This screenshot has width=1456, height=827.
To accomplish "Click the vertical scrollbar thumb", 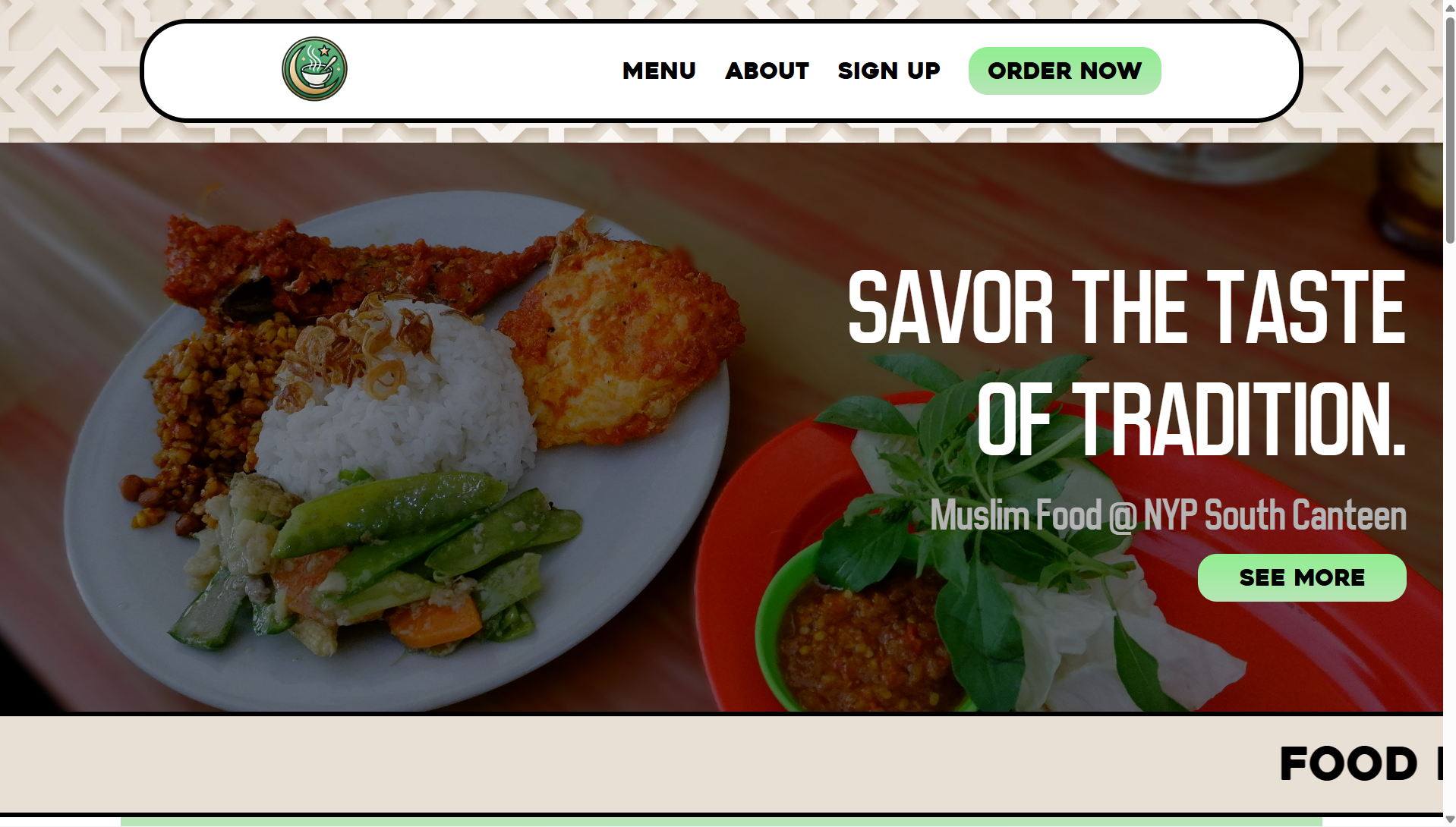I will (x=1449, y=129).
